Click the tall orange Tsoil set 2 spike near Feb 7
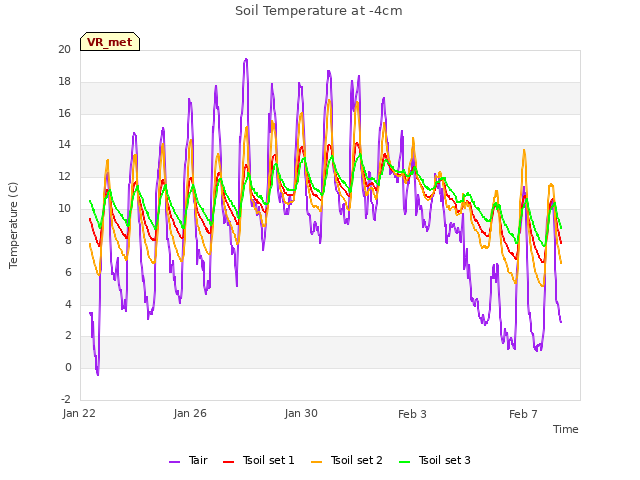Viewport: 640px width, 480px height. [x=524, y=150]
